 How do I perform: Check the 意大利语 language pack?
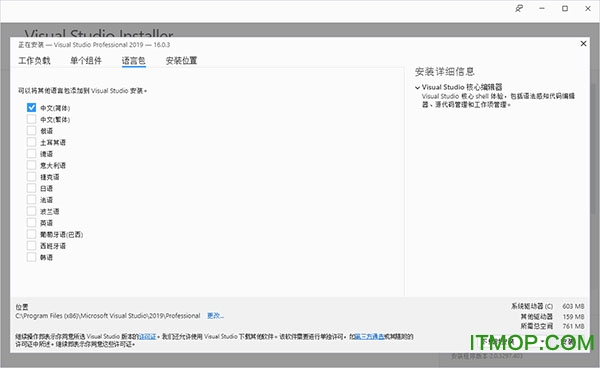coord(31,165)
